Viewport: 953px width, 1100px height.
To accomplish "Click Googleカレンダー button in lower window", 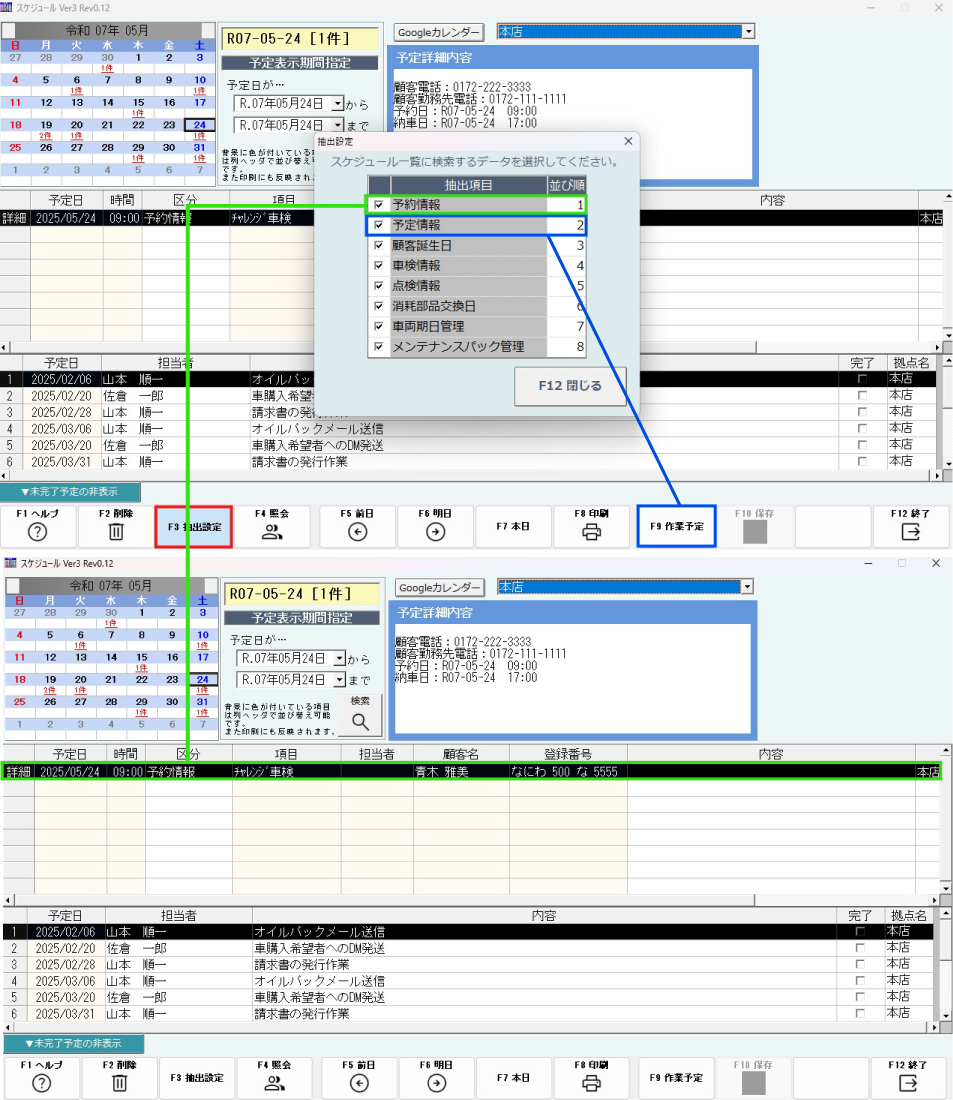I will tap(441, 588).
